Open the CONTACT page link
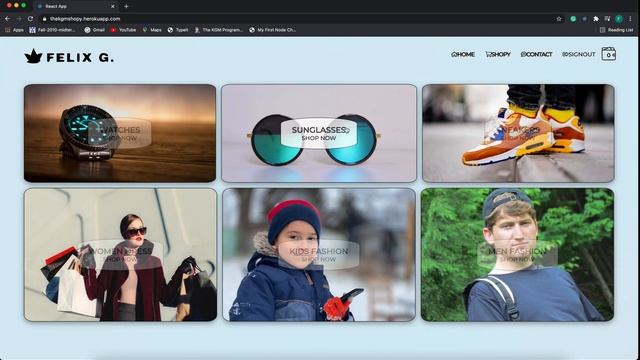The image size is (640, 360). pos(536,54)
